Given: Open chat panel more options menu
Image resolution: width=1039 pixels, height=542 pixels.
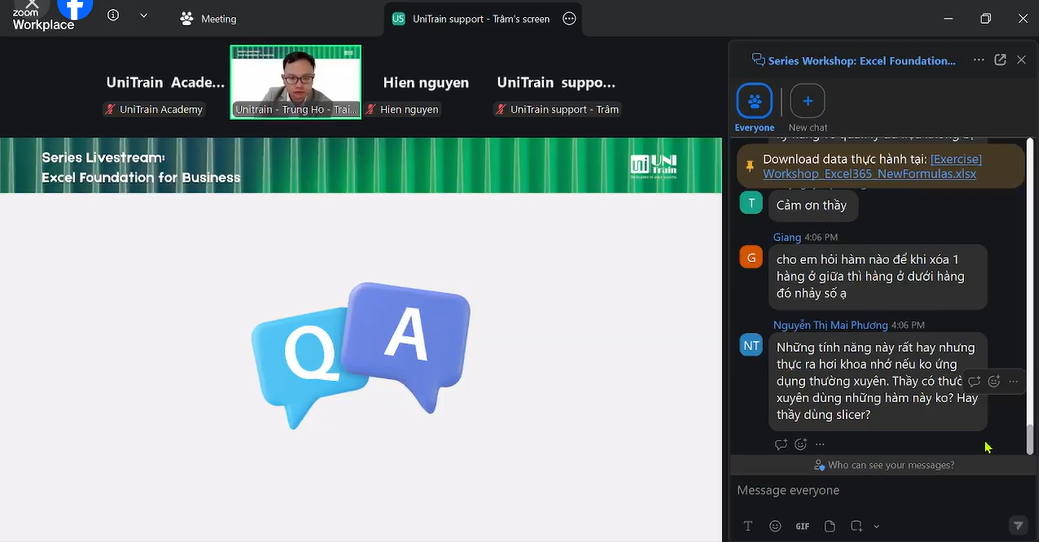Looking at the screenshot, I should click(979, 60).
